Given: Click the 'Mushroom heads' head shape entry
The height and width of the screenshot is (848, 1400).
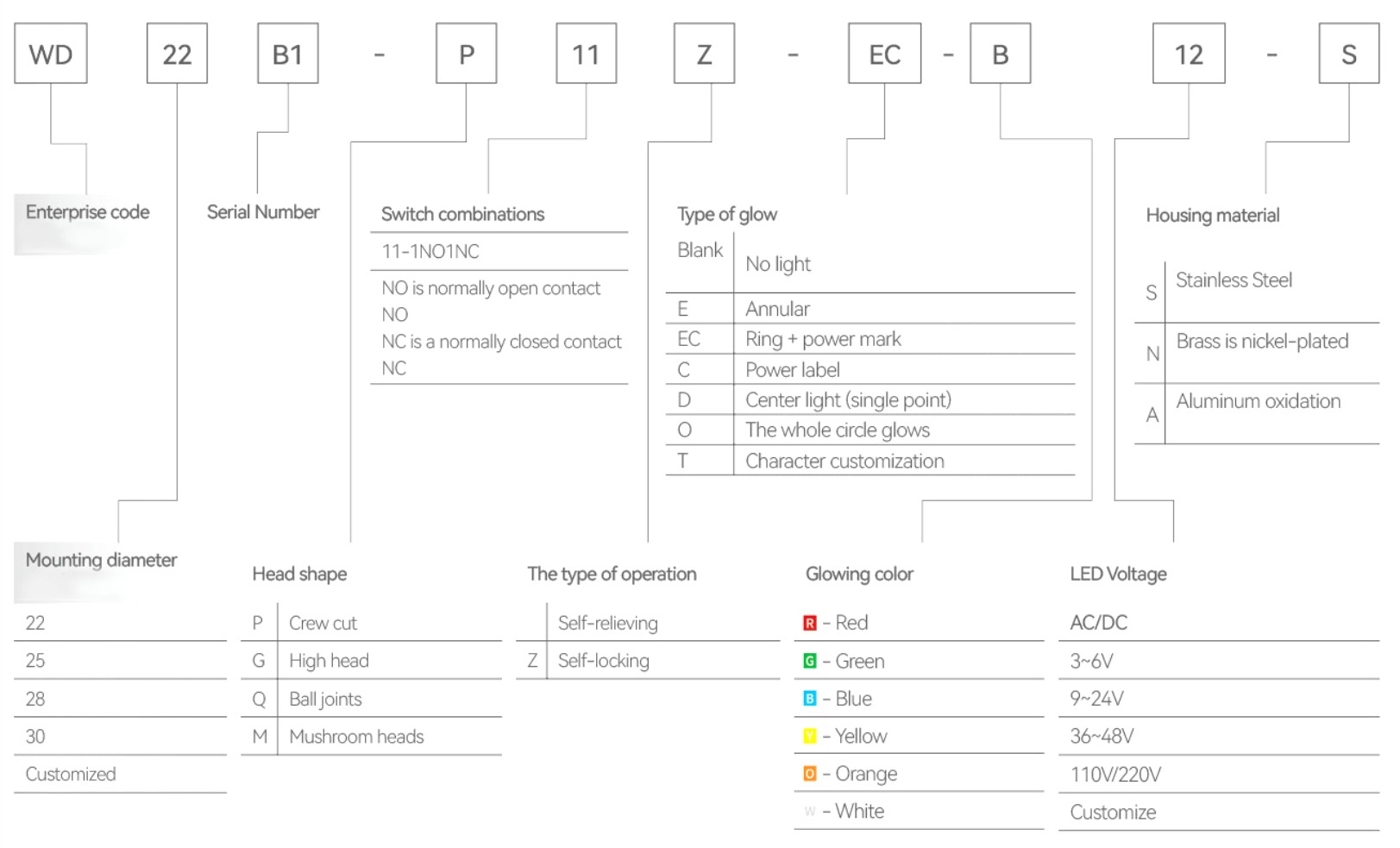Looking at the screenshot, I should pos(356,737).
